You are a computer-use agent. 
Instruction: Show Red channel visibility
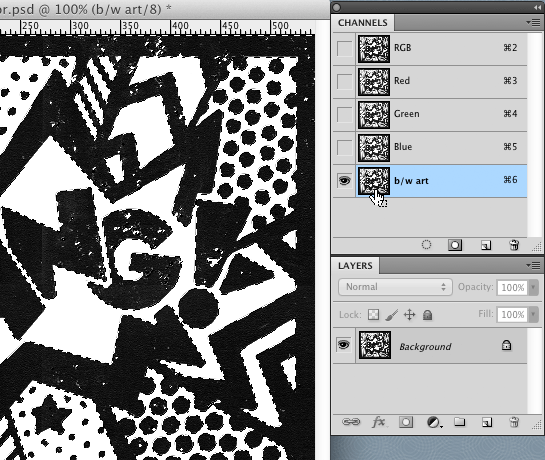(344, 81)
